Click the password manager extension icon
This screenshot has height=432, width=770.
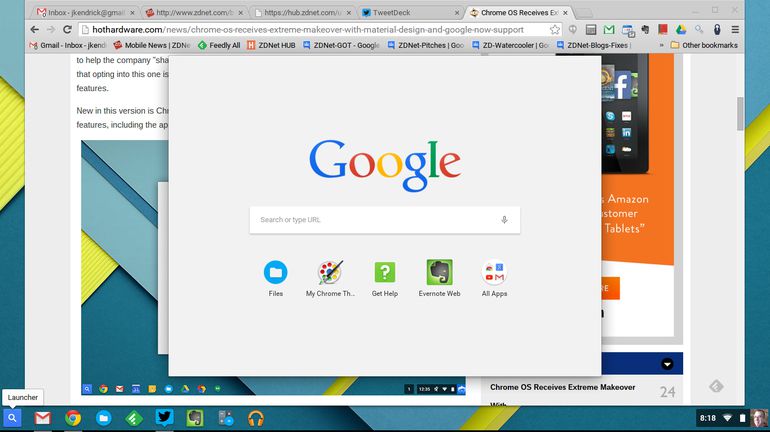point(717,29)
